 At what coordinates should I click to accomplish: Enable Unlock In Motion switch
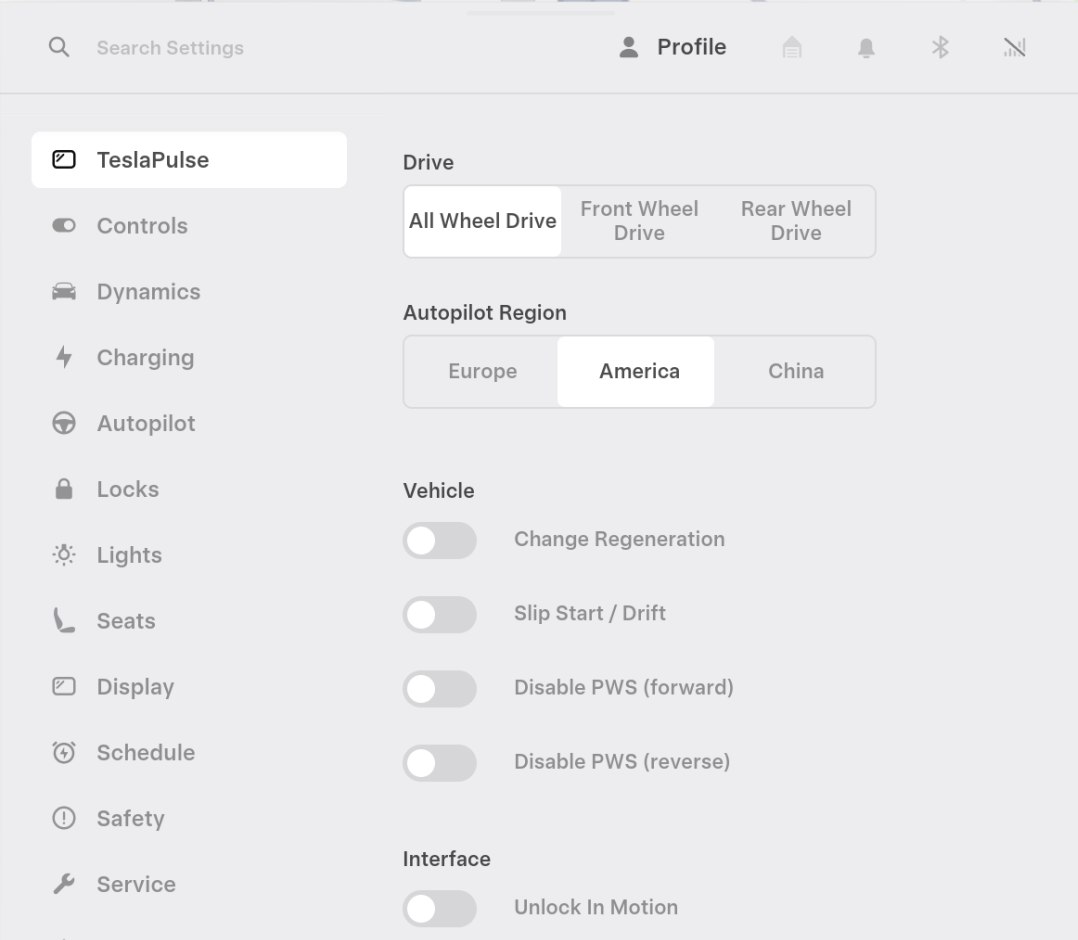(439, 908)
